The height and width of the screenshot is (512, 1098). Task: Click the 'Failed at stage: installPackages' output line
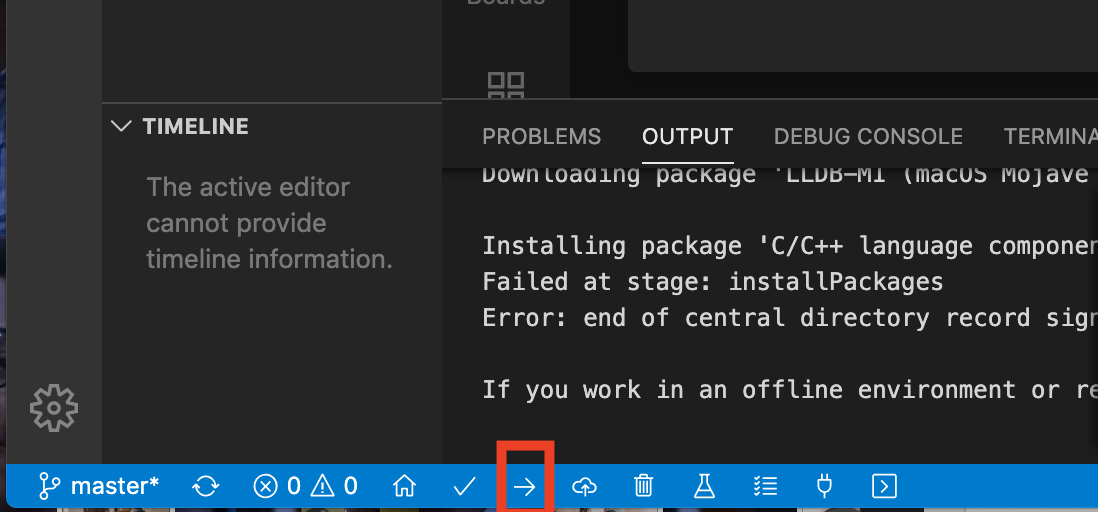click(x=713, y=282)
